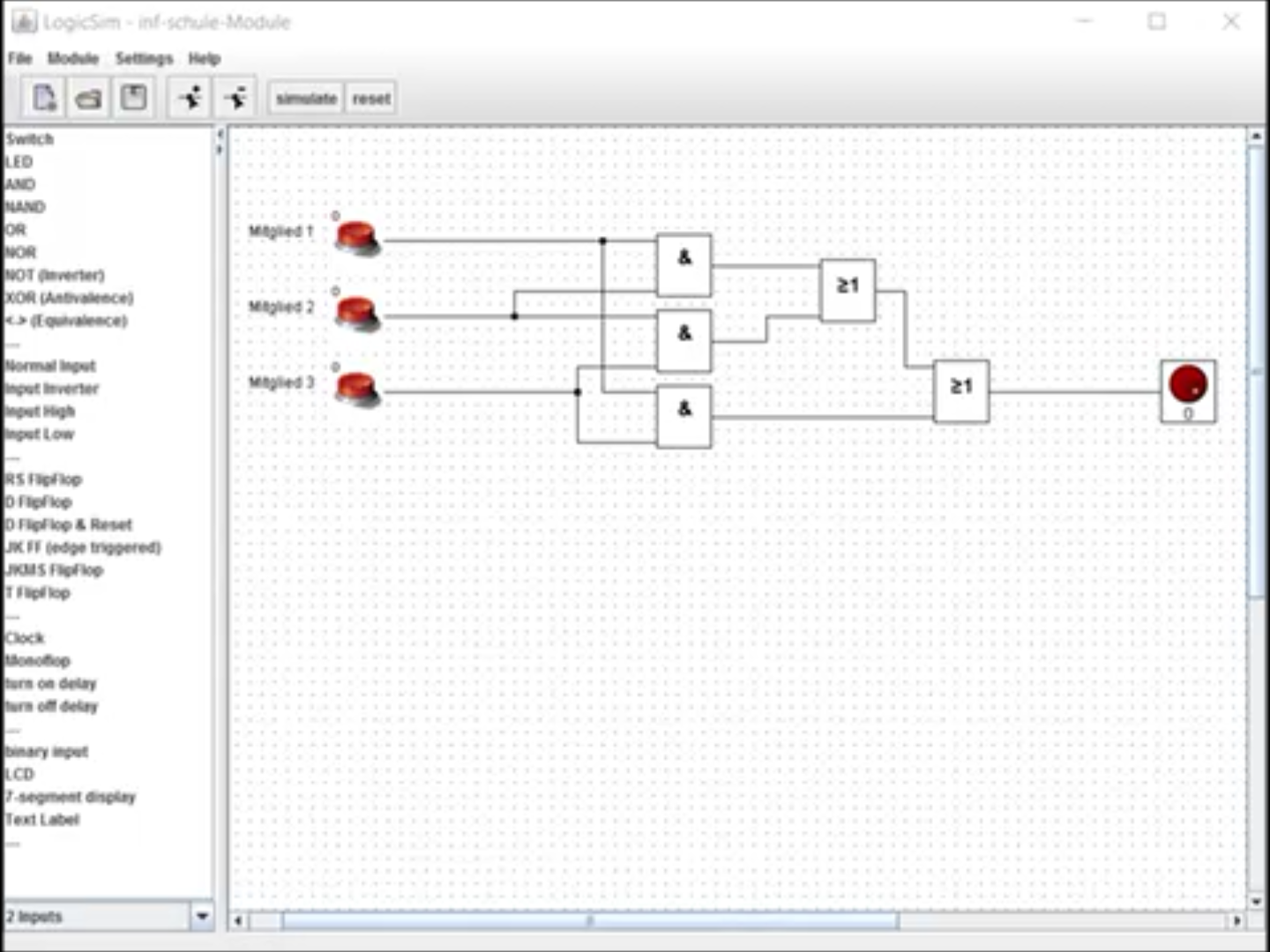Click the first wire point tool icon
The image size is (1270, 952).
(x=190, y=98)
